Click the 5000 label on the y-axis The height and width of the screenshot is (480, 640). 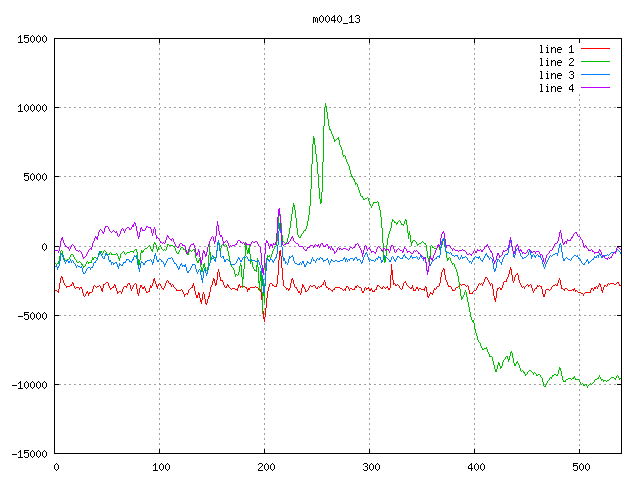tap(35, 177)
